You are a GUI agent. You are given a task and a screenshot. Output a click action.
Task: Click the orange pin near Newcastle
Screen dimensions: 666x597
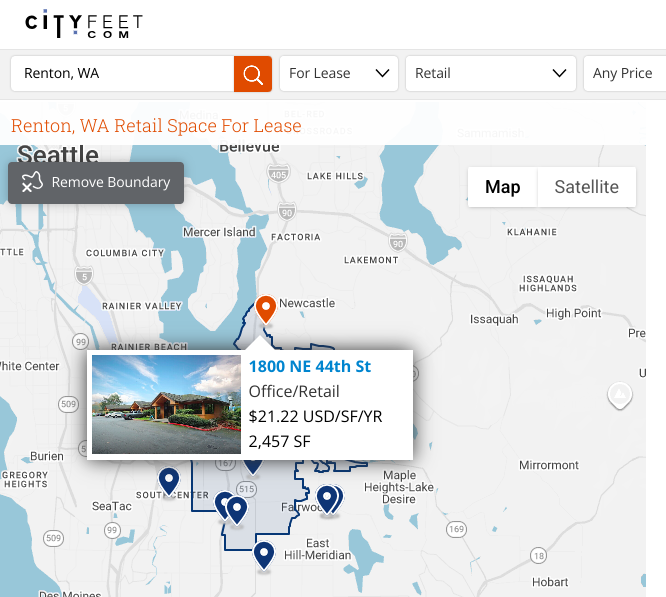tap(266, 308)
